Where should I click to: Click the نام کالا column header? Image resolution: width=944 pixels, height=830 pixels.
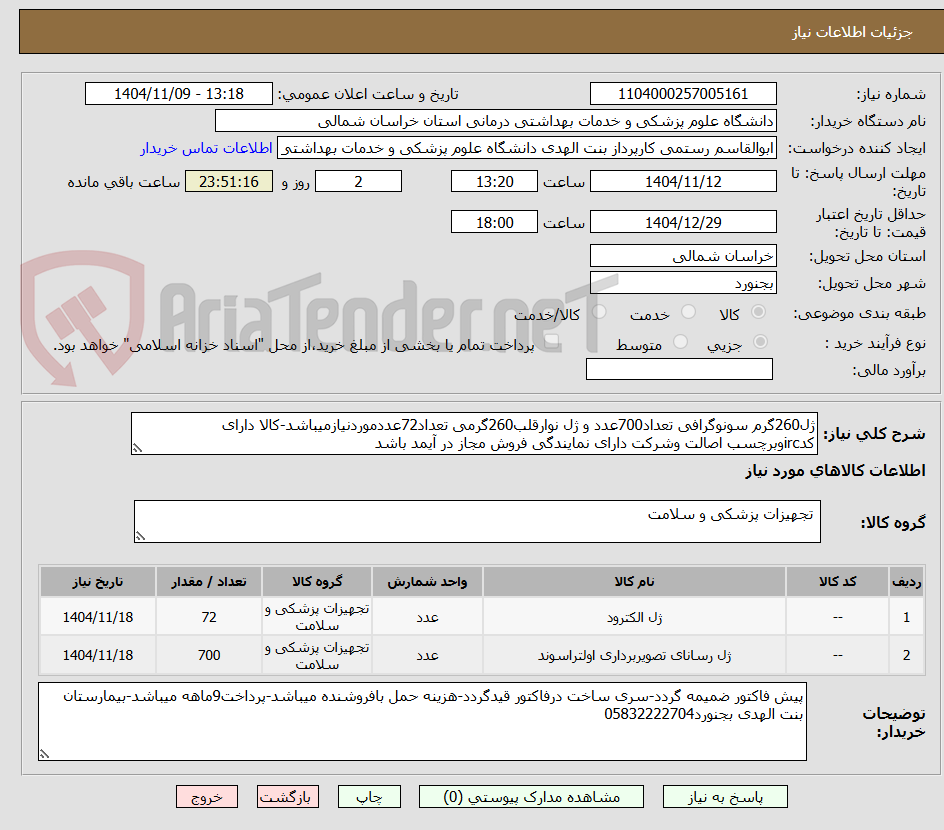pos(634,581)
